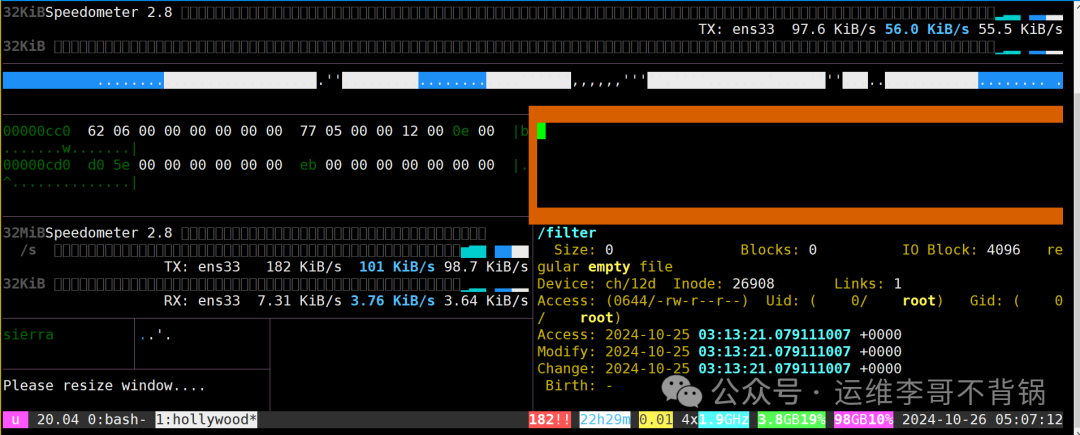Click the Please resize window message
Image resolution: width=1080 pixels, height=435 pixels.
105,385
